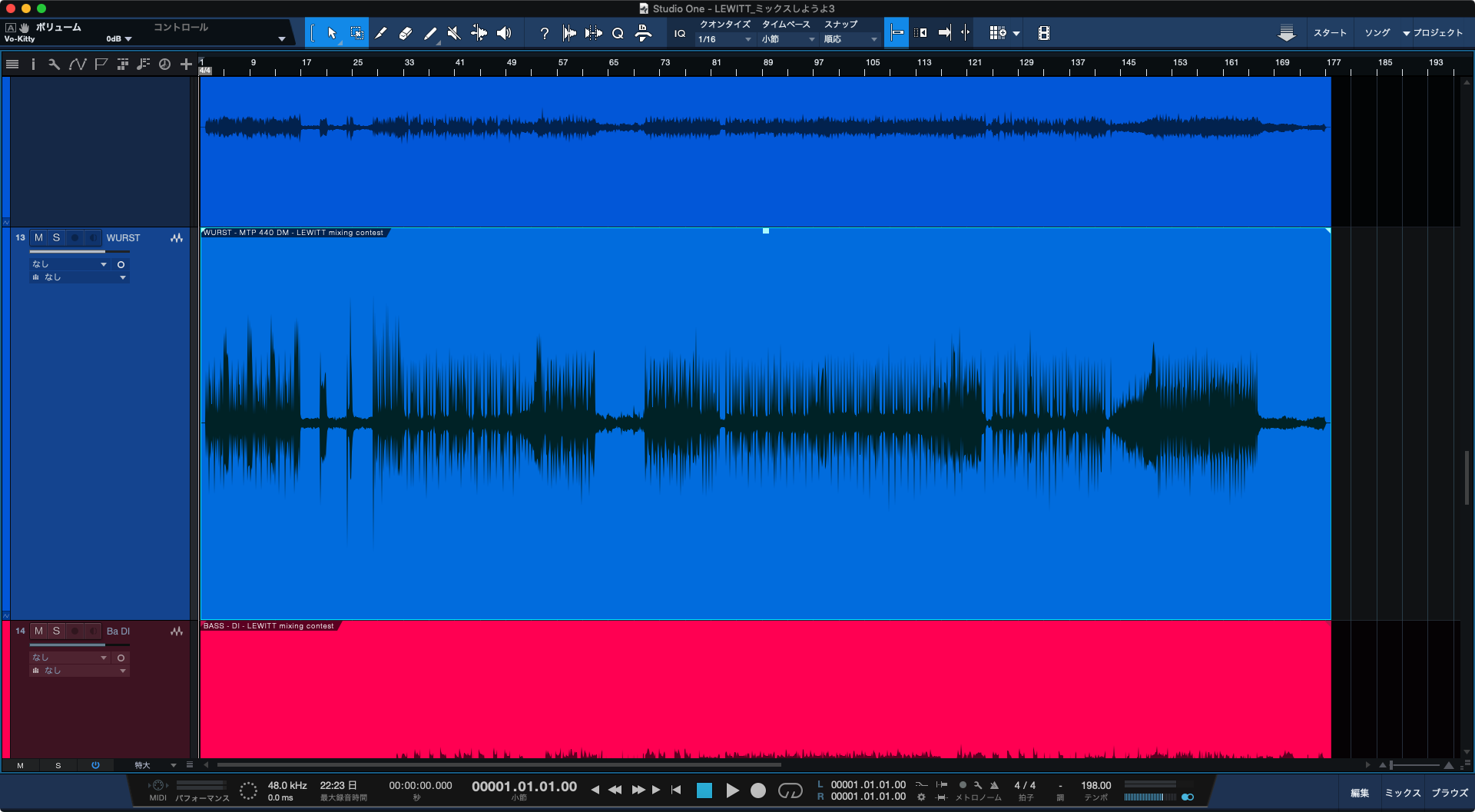Open the question mark help icon
Viewport: 1475px width, 812px height.
544,33
